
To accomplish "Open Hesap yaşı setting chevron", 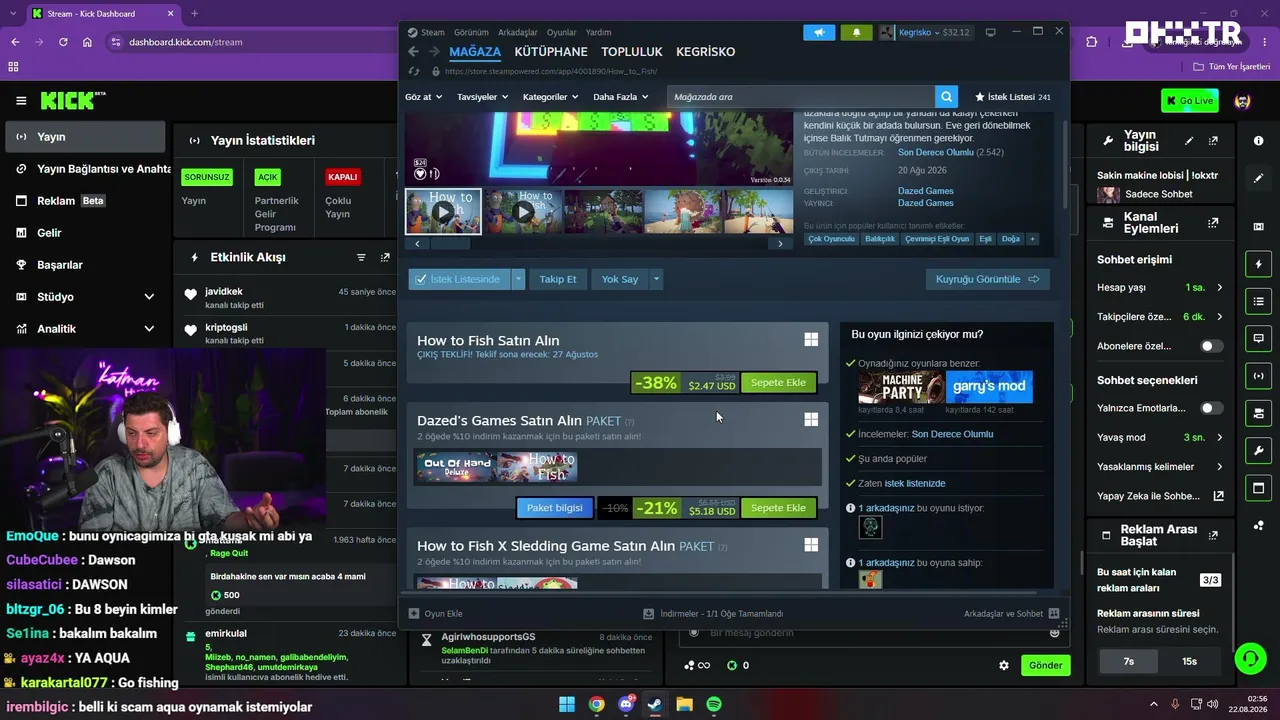I will pyautogui.click(x=1219, y=288).
